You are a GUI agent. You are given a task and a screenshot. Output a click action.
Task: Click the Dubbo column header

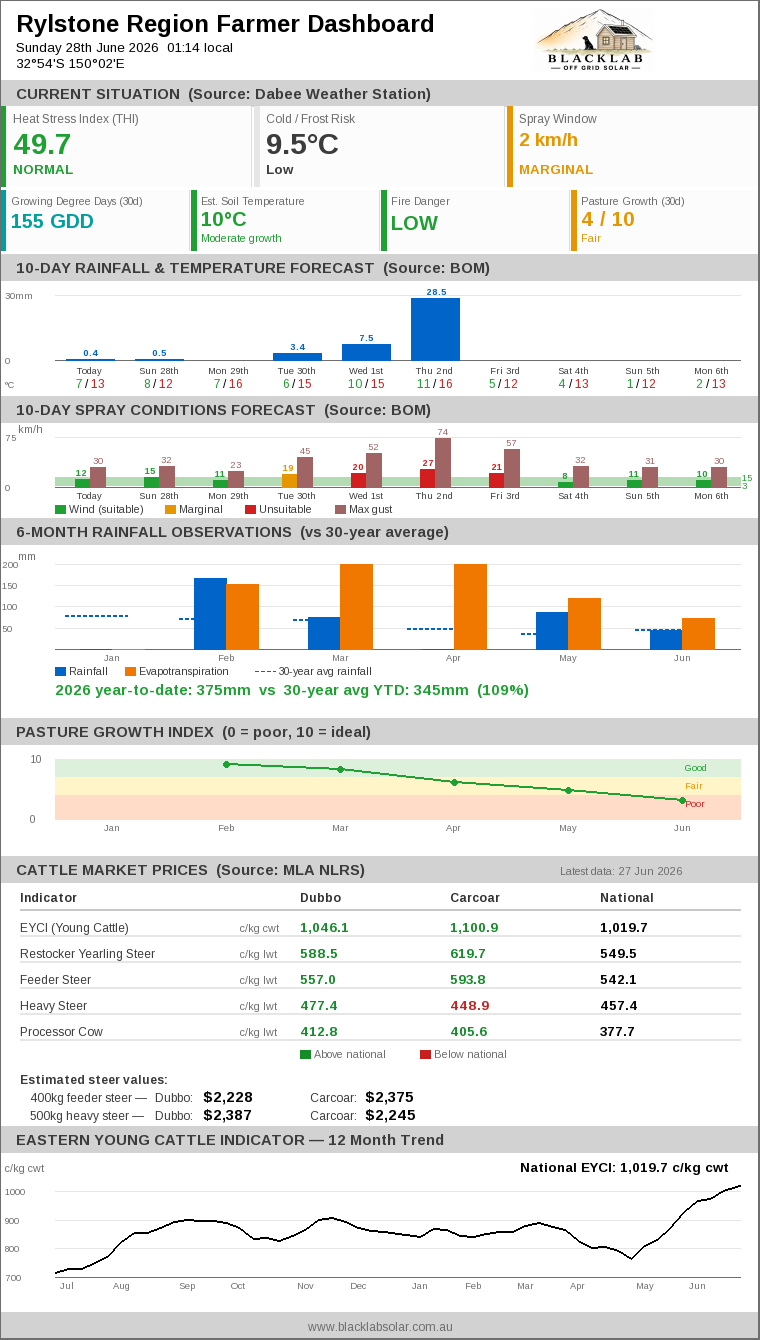pyautogui.click(x=318, y=898)
